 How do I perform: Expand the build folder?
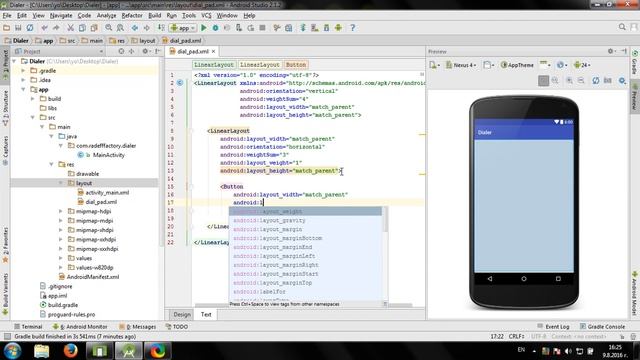33,99
